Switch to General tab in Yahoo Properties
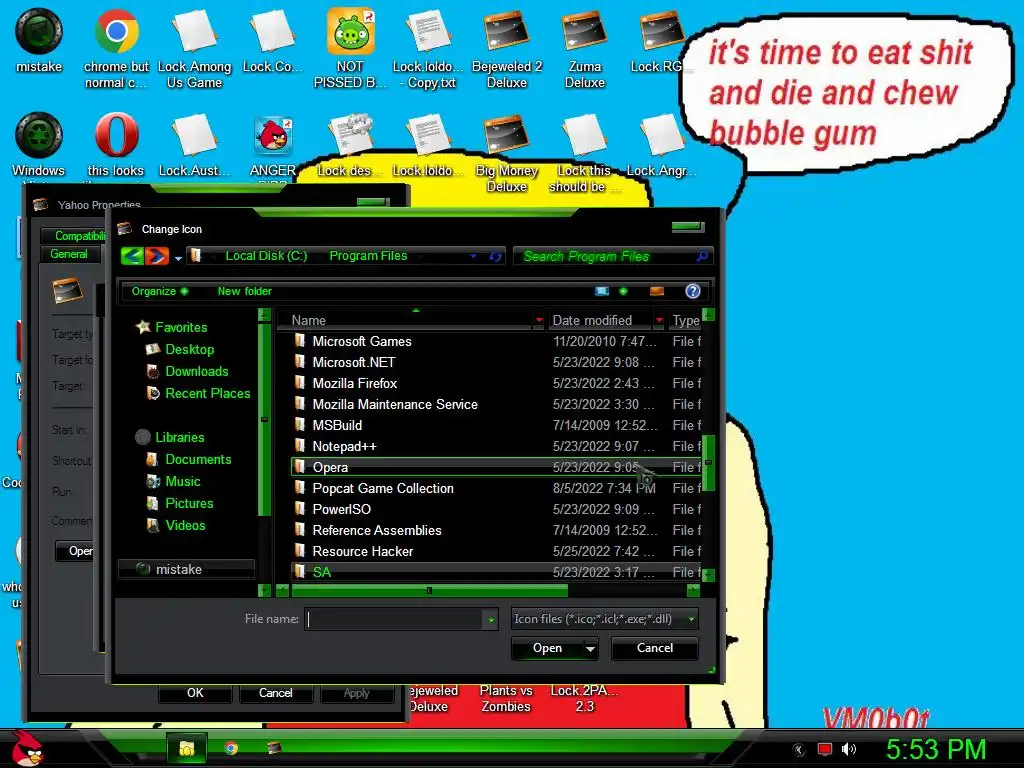Viewport: 1024px width, 768px height. pos(69,254)
